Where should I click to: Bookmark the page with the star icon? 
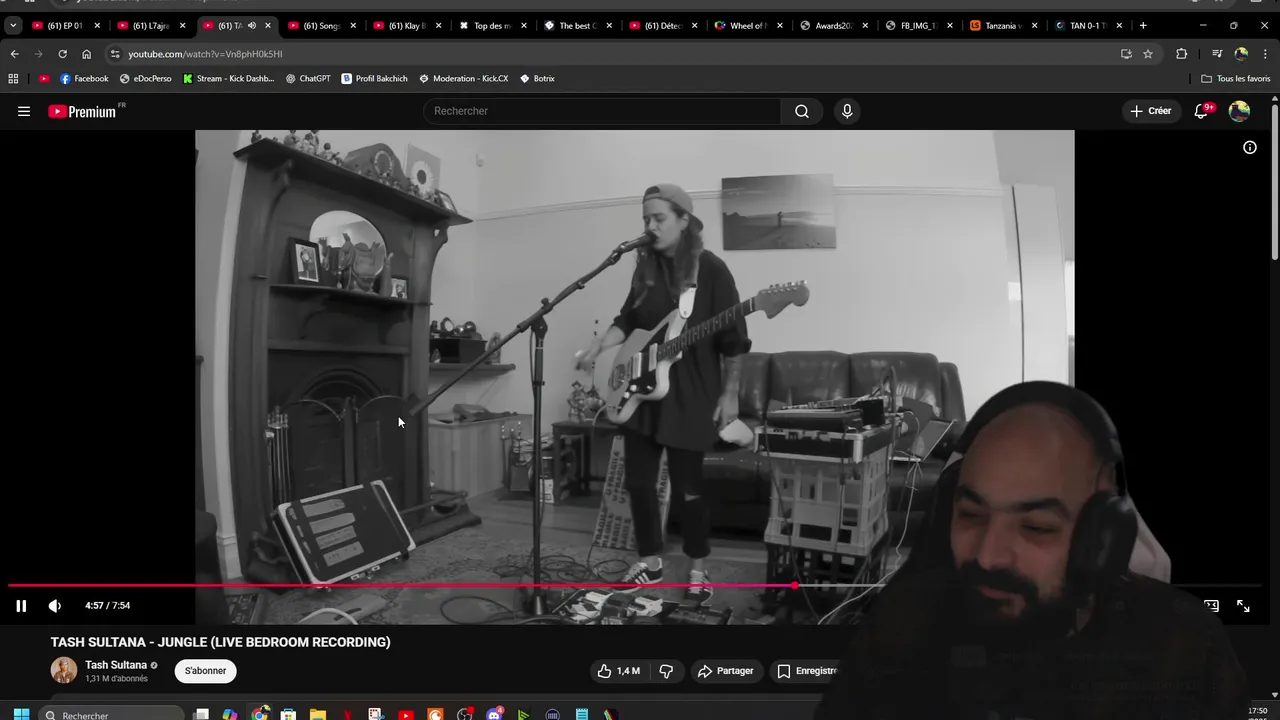click(x=1148, y=54)
